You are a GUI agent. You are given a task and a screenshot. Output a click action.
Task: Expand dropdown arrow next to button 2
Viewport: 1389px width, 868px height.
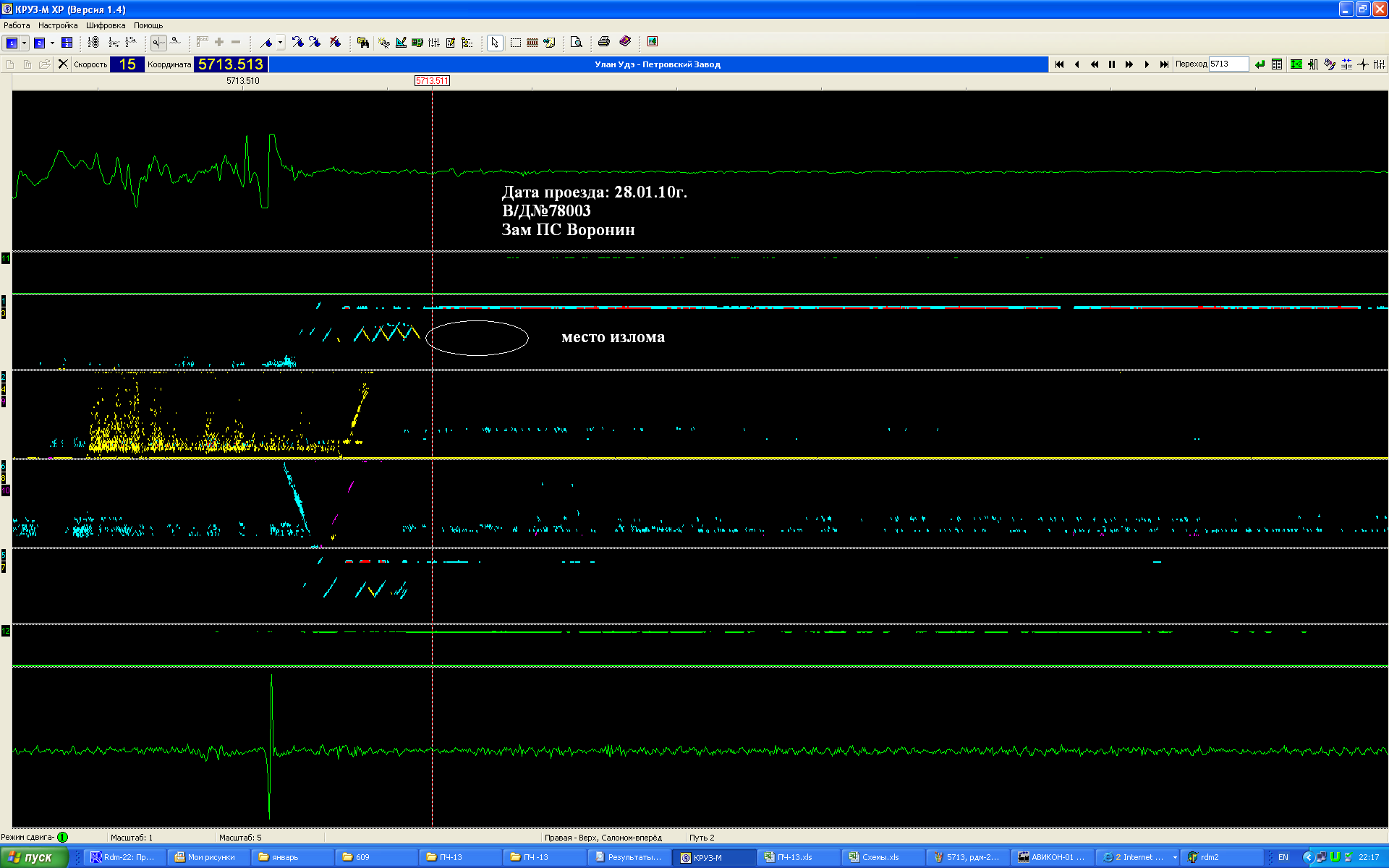pos(52,43)
